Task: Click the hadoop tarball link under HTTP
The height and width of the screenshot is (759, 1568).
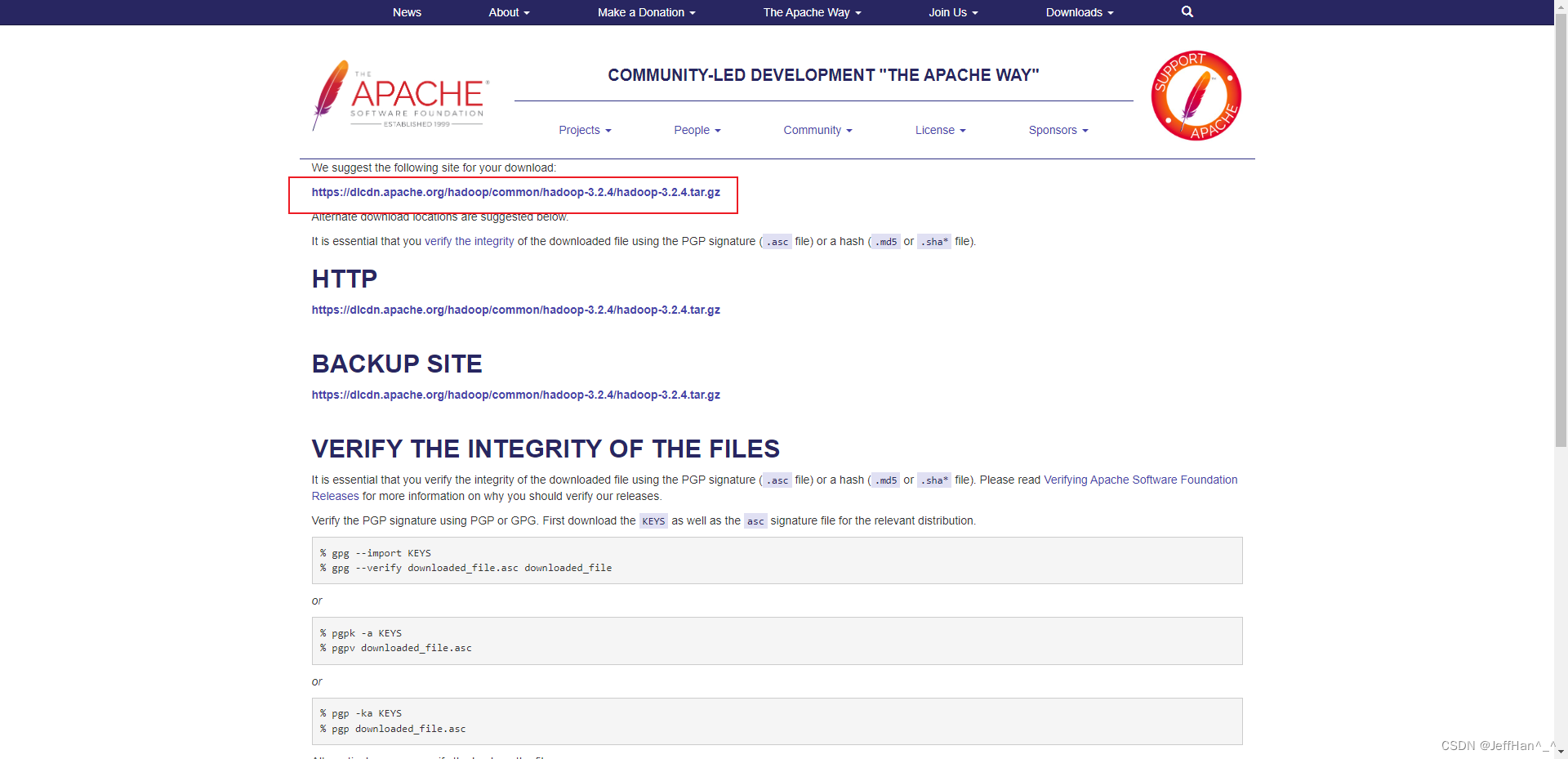Action: [515, 310]
